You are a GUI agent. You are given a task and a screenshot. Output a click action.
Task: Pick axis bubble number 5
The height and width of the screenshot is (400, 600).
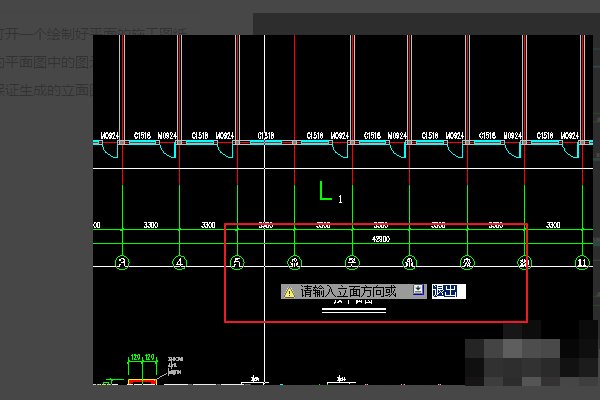pos(237,263)
